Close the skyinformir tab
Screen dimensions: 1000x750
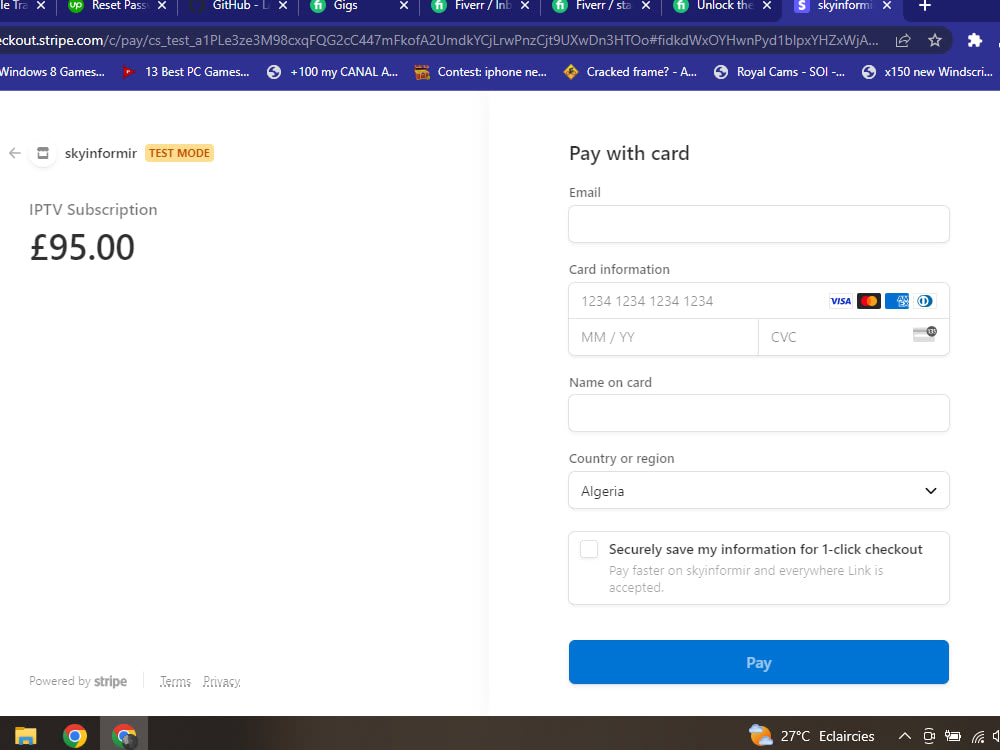click(x=887, y=6)
